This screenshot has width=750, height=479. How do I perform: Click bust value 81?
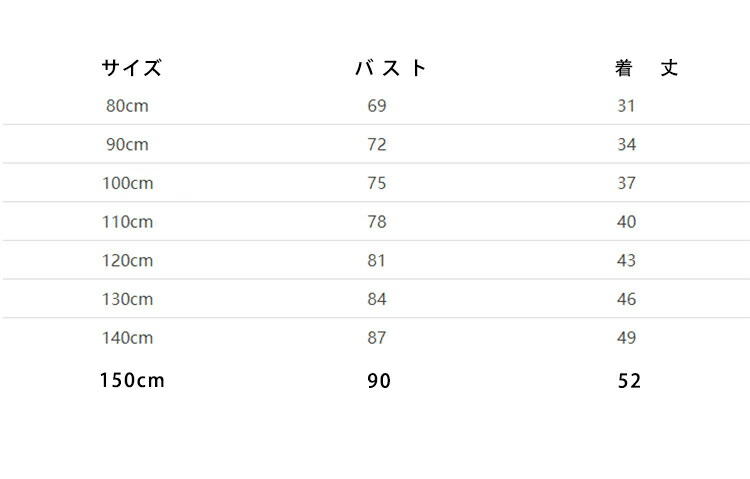coord(376,261)
